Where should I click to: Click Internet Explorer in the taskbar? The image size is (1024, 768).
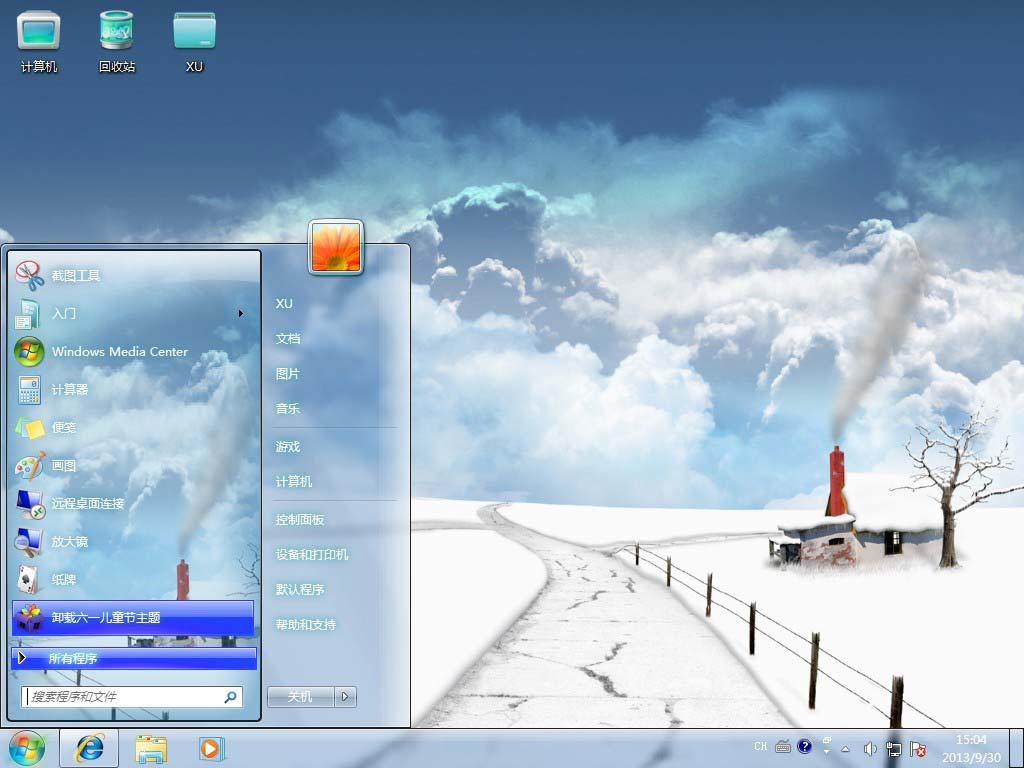[89, 748]
